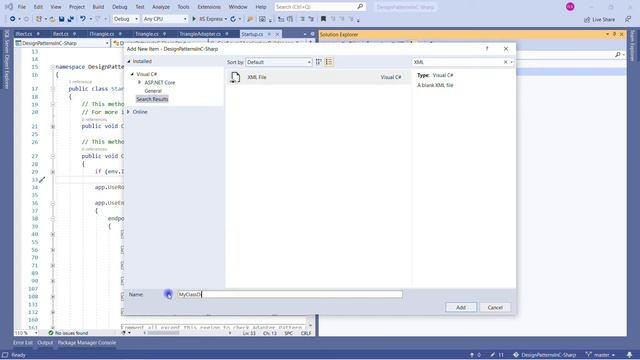Image resolution: width=640 pixels, height=360 pixels.
Task: Select the Startup.cs editor tab
Action: click(x=252, y=34)
